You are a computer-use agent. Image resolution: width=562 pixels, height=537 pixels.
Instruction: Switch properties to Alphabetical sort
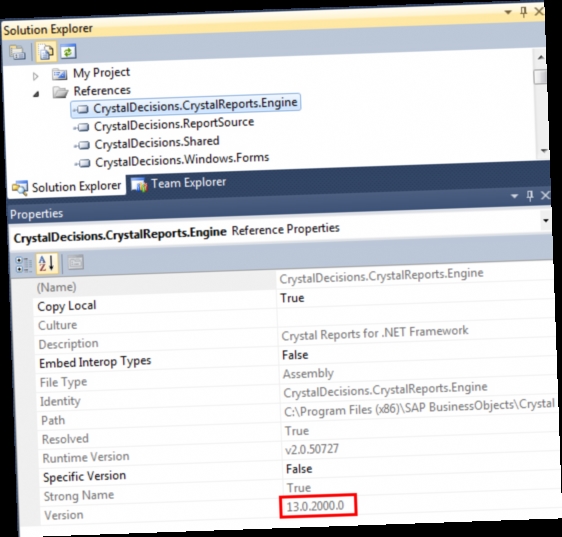47,263
